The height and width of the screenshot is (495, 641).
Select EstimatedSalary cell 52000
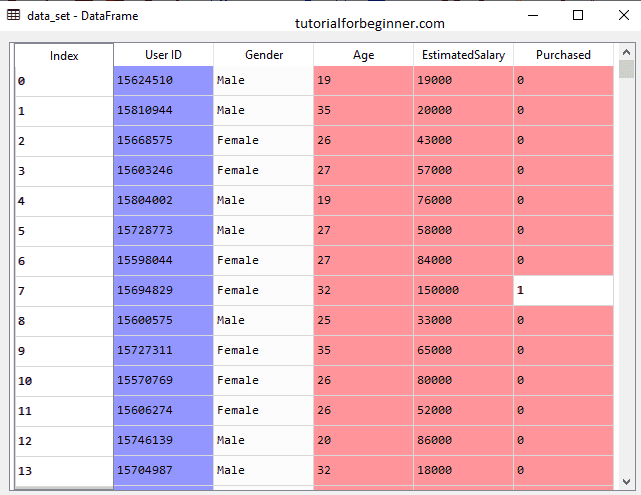click(x=464, y=410)
